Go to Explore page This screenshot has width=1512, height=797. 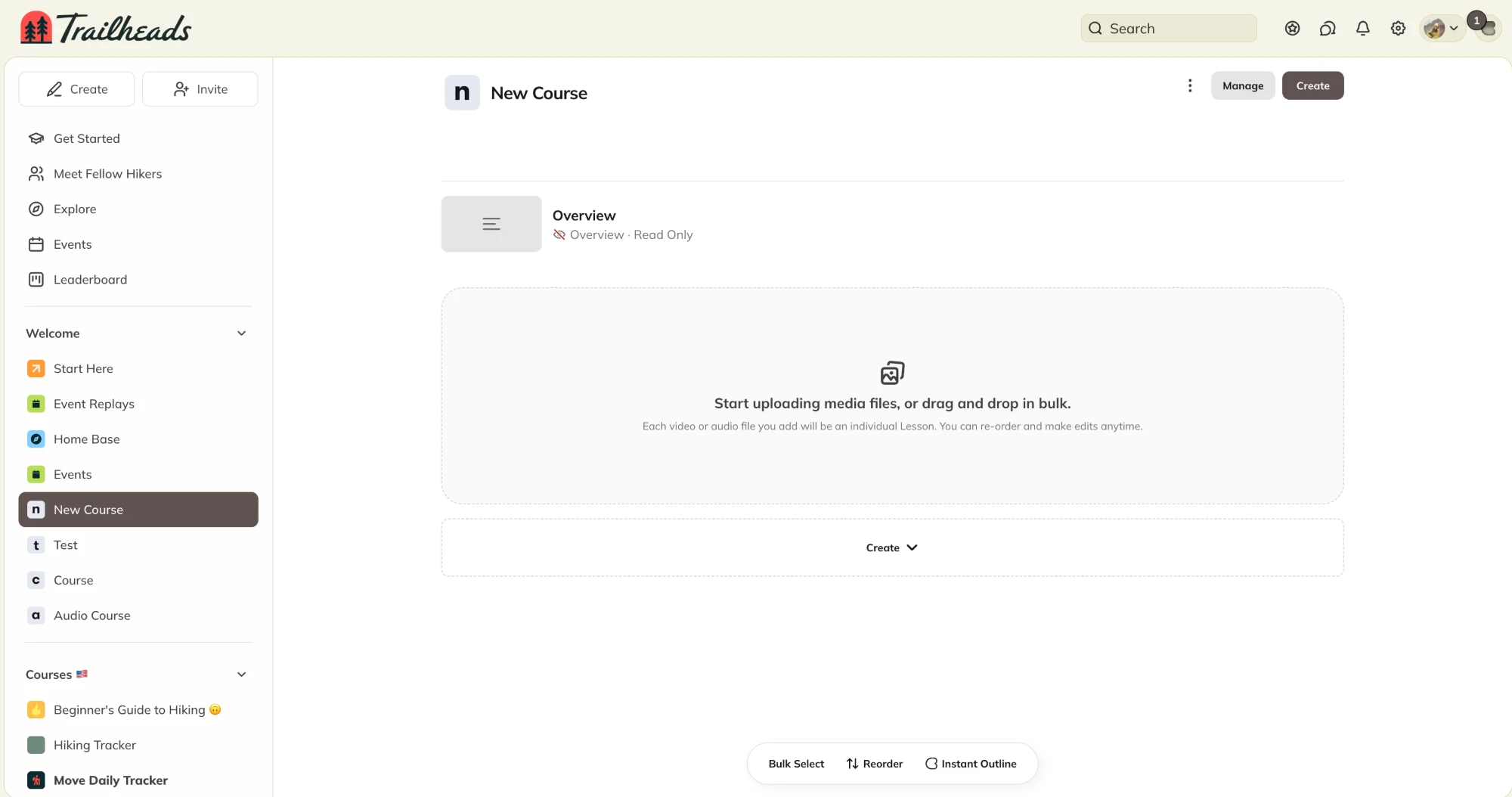[x=138, y=209]
